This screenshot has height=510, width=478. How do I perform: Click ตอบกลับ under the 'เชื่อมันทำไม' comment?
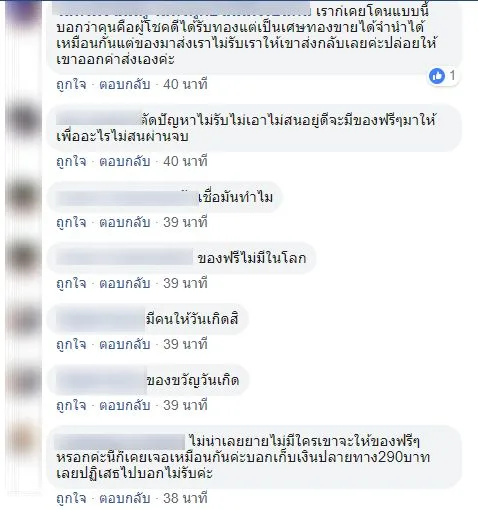(x=125, y=222)
